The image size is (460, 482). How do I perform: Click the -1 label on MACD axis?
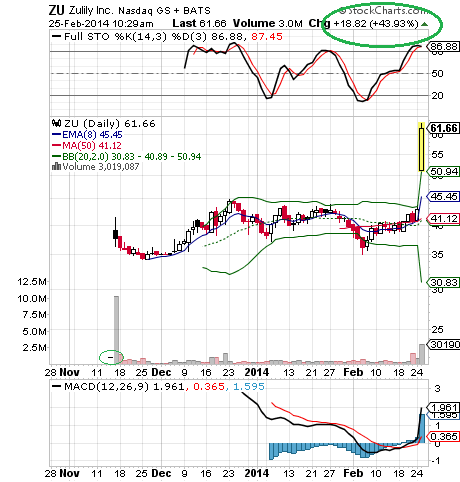tap(435, 461)
